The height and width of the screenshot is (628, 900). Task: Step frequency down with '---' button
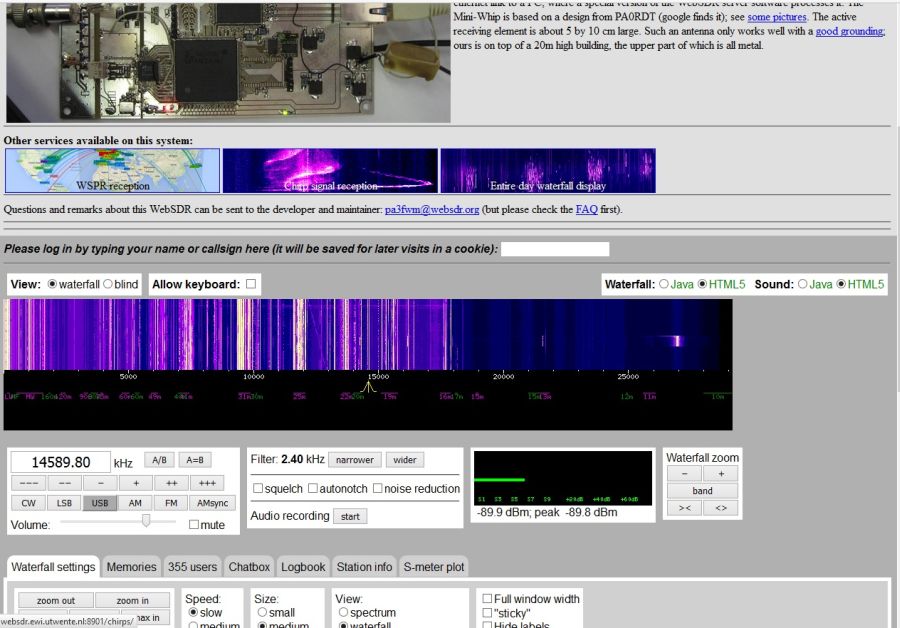(x=27, y=483)
